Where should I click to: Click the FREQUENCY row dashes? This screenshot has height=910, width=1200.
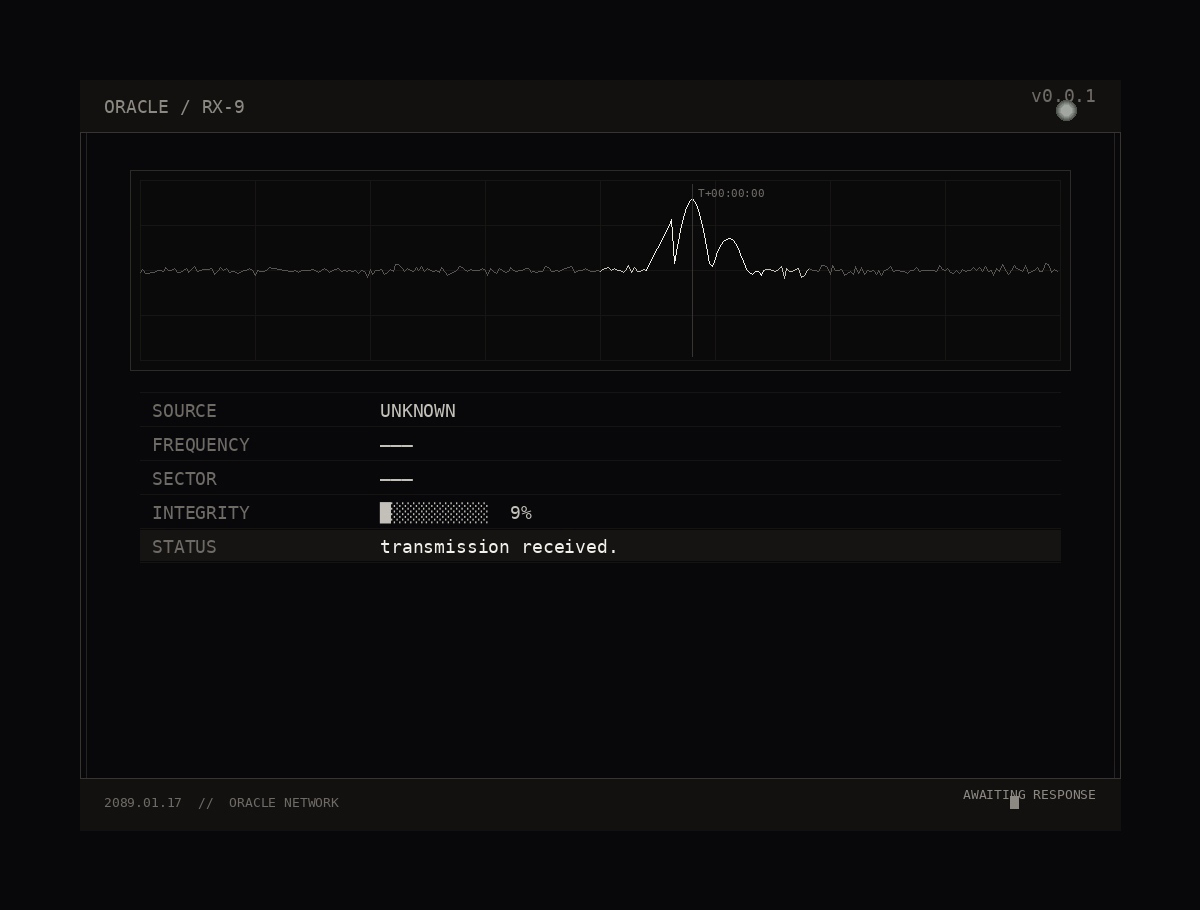coord(396,444)
